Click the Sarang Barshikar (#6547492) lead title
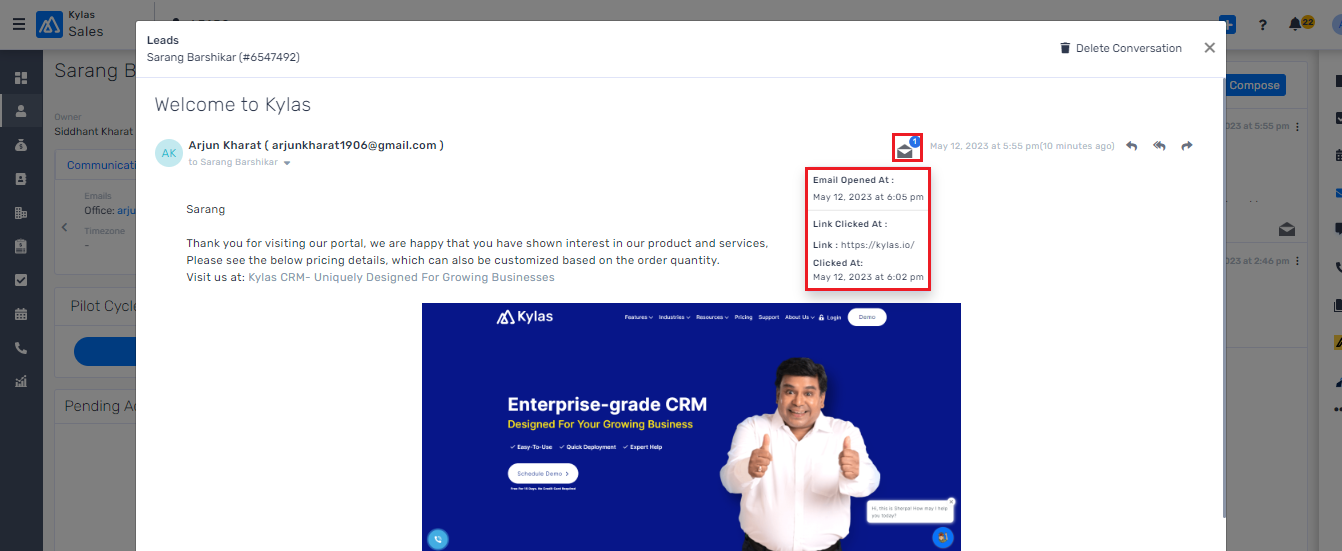 click(223, 57)
